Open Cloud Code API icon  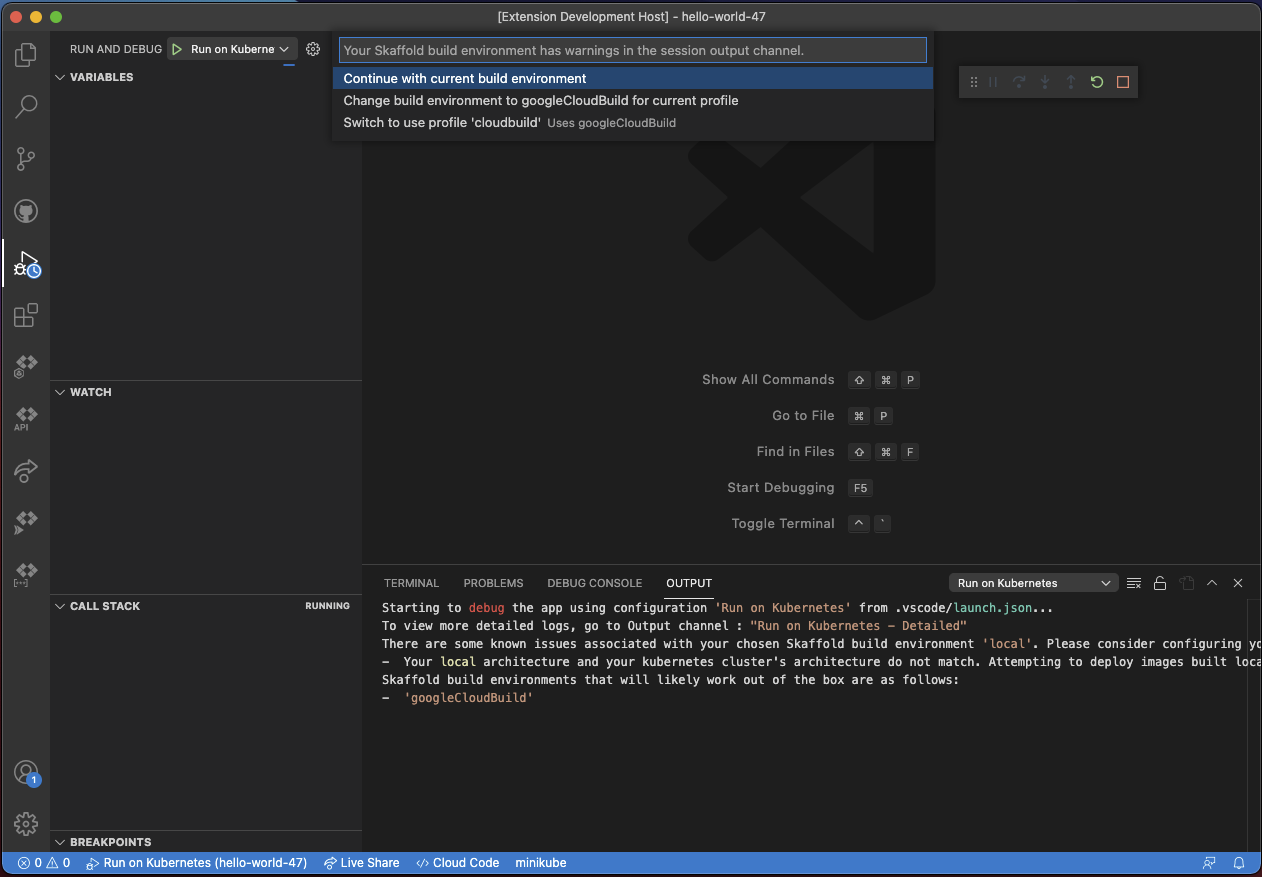26,419
